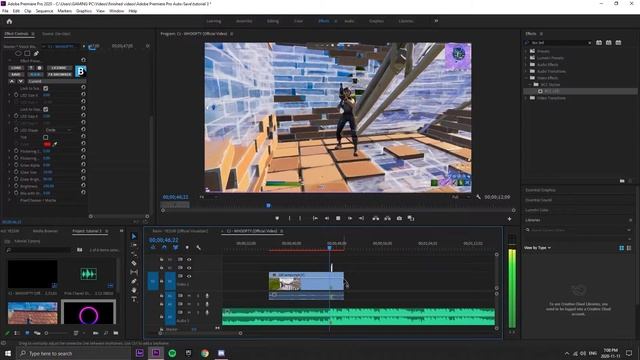This screenshot has height=360, width=640.
Task: Create new custom bin in Effects
Action: (x=622, y=181)
